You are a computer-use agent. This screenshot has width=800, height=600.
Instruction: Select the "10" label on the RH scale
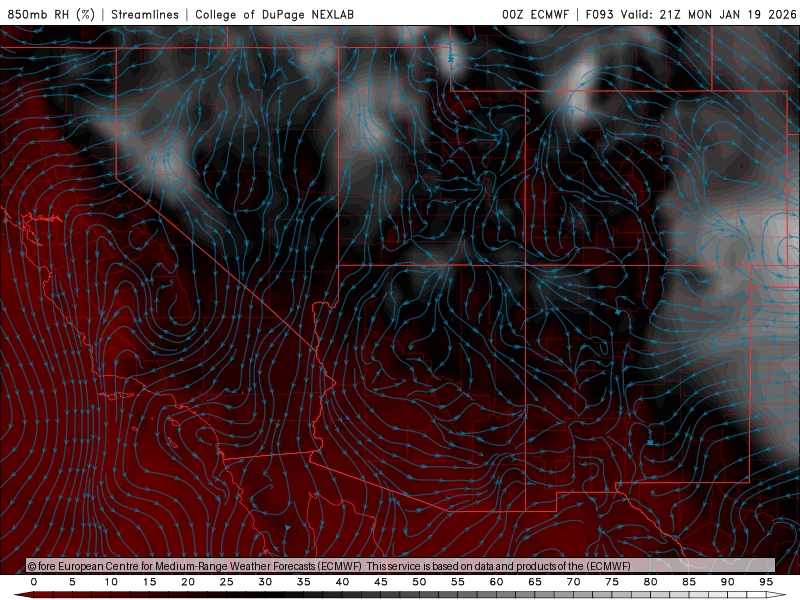[x=111, y=582]
